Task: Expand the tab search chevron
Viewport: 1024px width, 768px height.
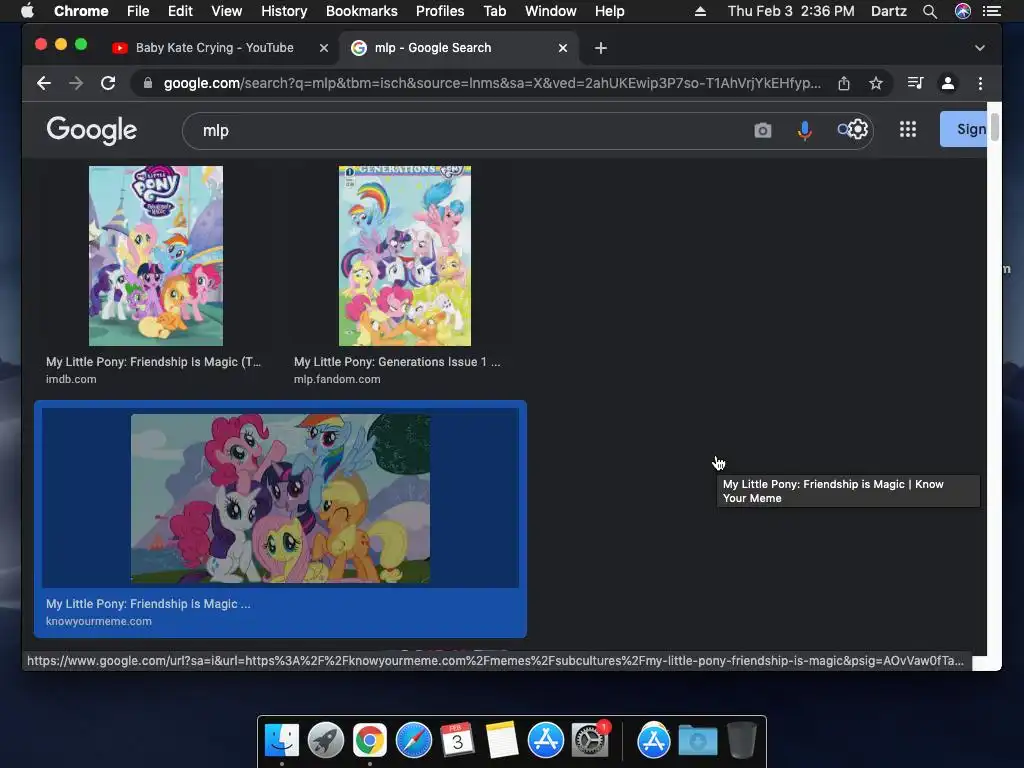Action: pos(980,48)
